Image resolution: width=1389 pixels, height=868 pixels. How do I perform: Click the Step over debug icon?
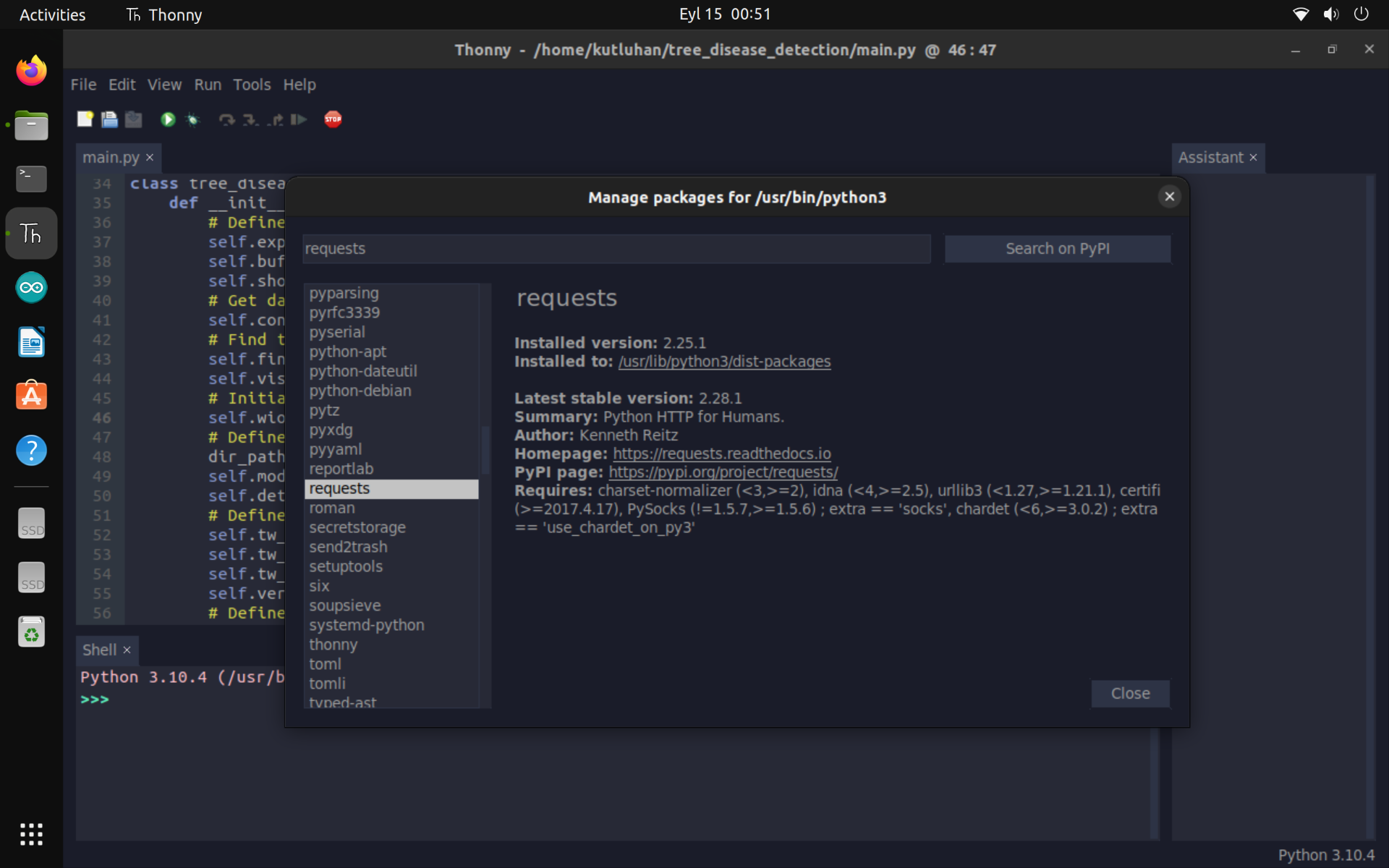point(226,119)
